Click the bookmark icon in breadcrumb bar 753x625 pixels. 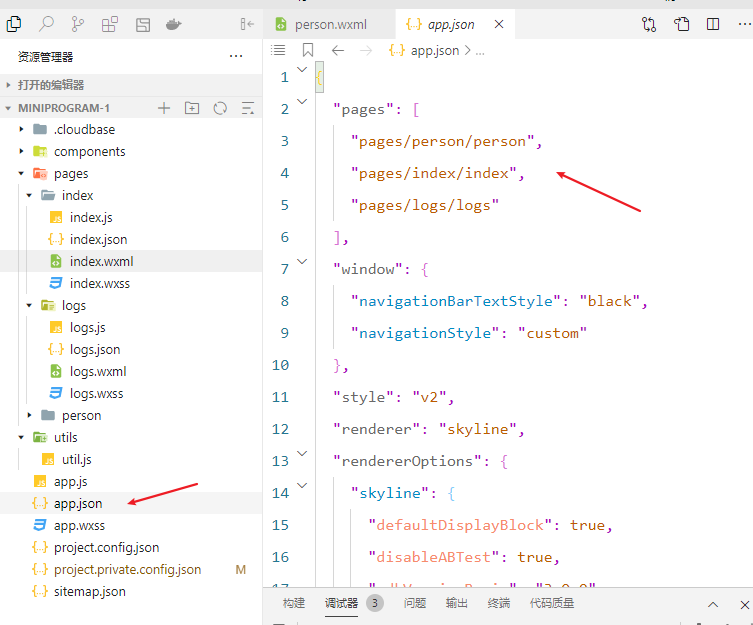tap(308, 50)
